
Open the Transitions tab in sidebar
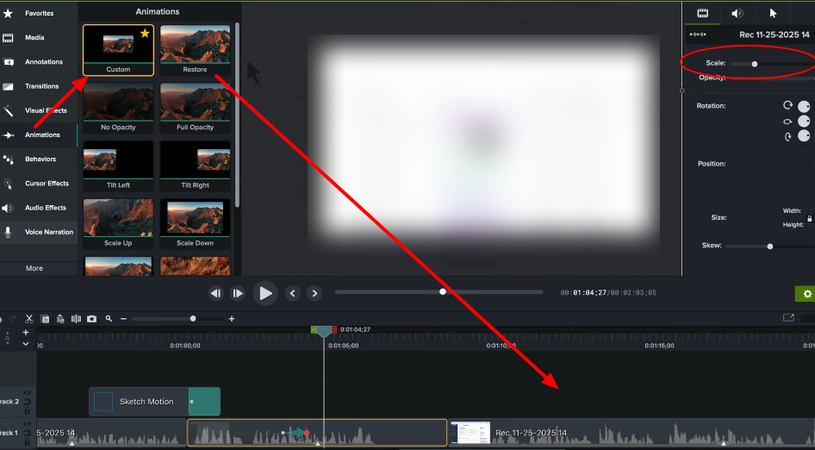click(x=38, y=86)
